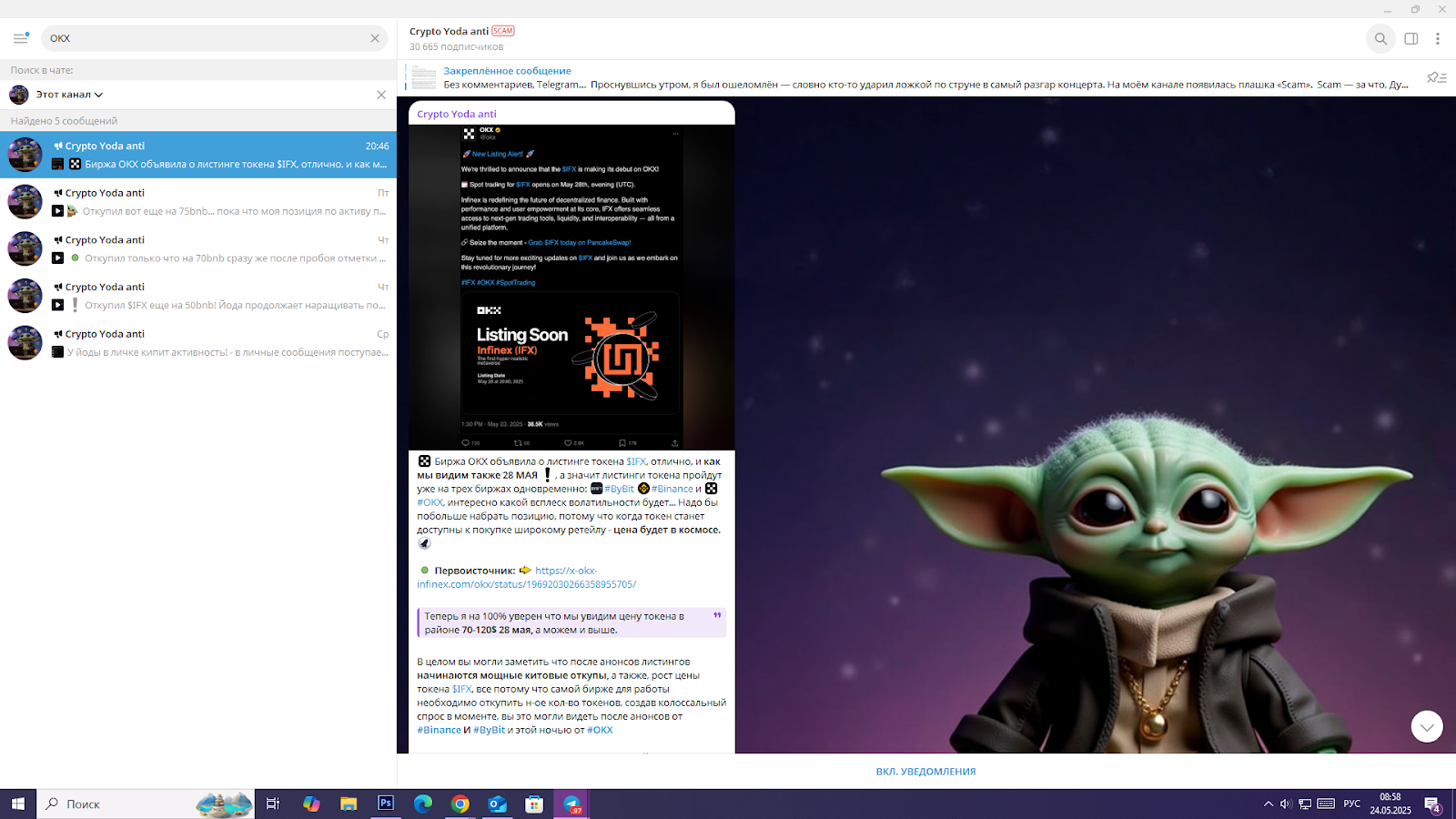1456x819 pixels.
Task: Click the #ByBit hashtag in first paragraph
Action: click(x=619, y=489)
